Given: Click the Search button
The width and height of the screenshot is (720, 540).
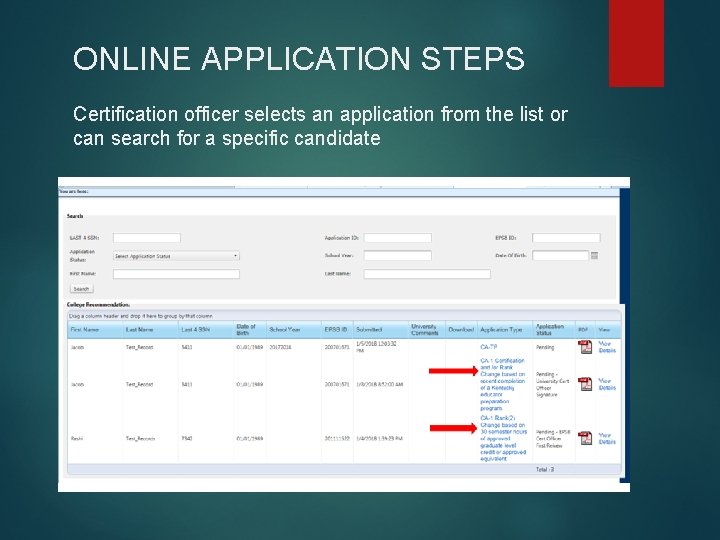Looking at the screenshot, I should pos(81,289).
